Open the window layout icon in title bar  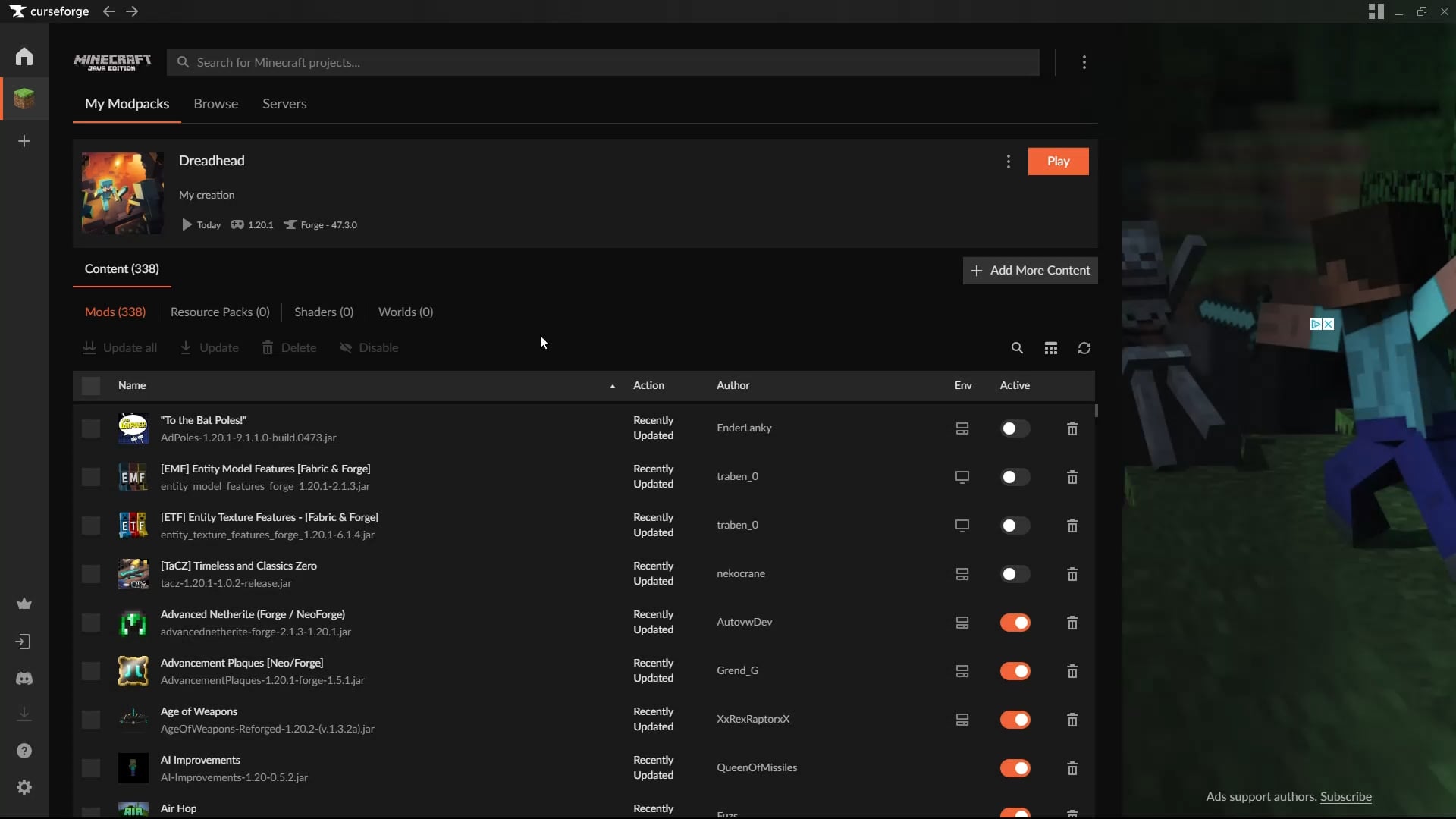[1376, 11]
